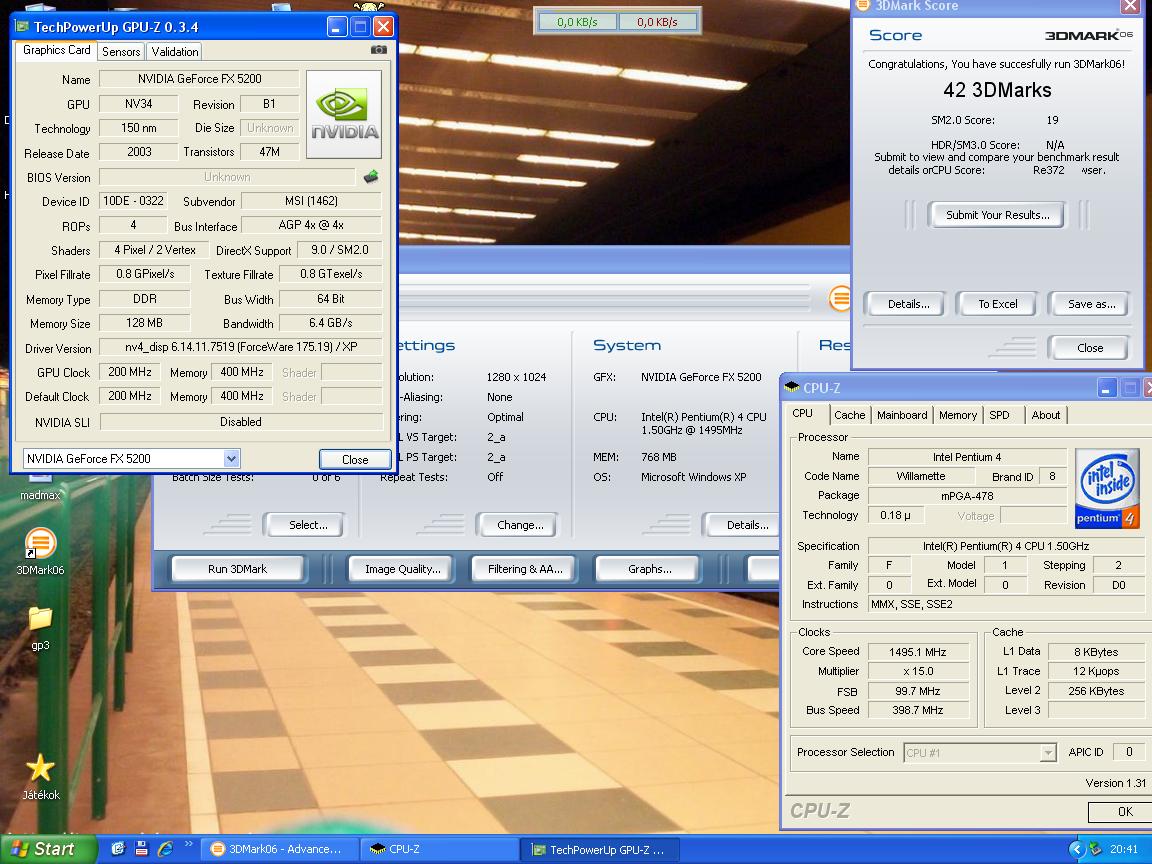Viewport: 1152px width, 864px height.
Task: Expand the quick launch chevron
Action: tap(188, 844)
